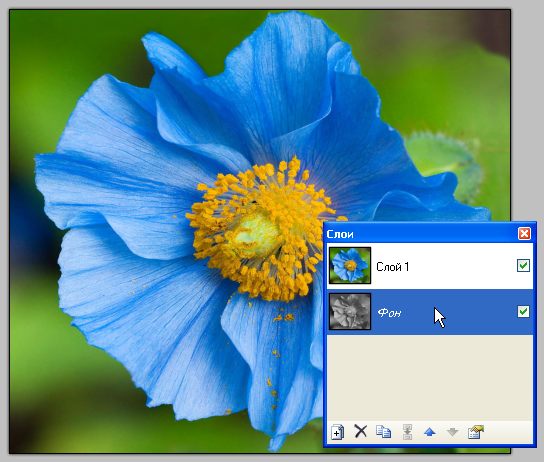Image resolution: width=544 pixels, height=462 pixels.
Task: Select the Слой 1 layer row
Action: pyautogui.click(x=430, y=266)
